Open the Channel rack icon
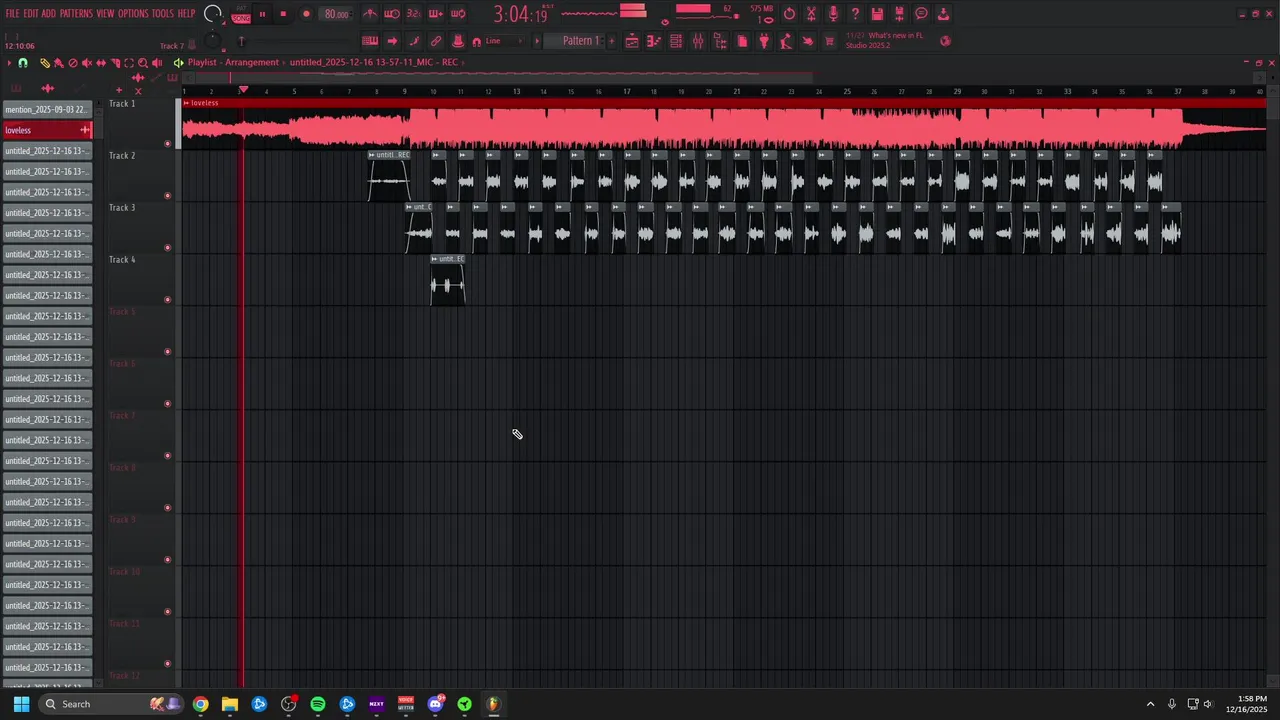Image resolution: width=1280 pixels, height=720 pixels. 676,41
